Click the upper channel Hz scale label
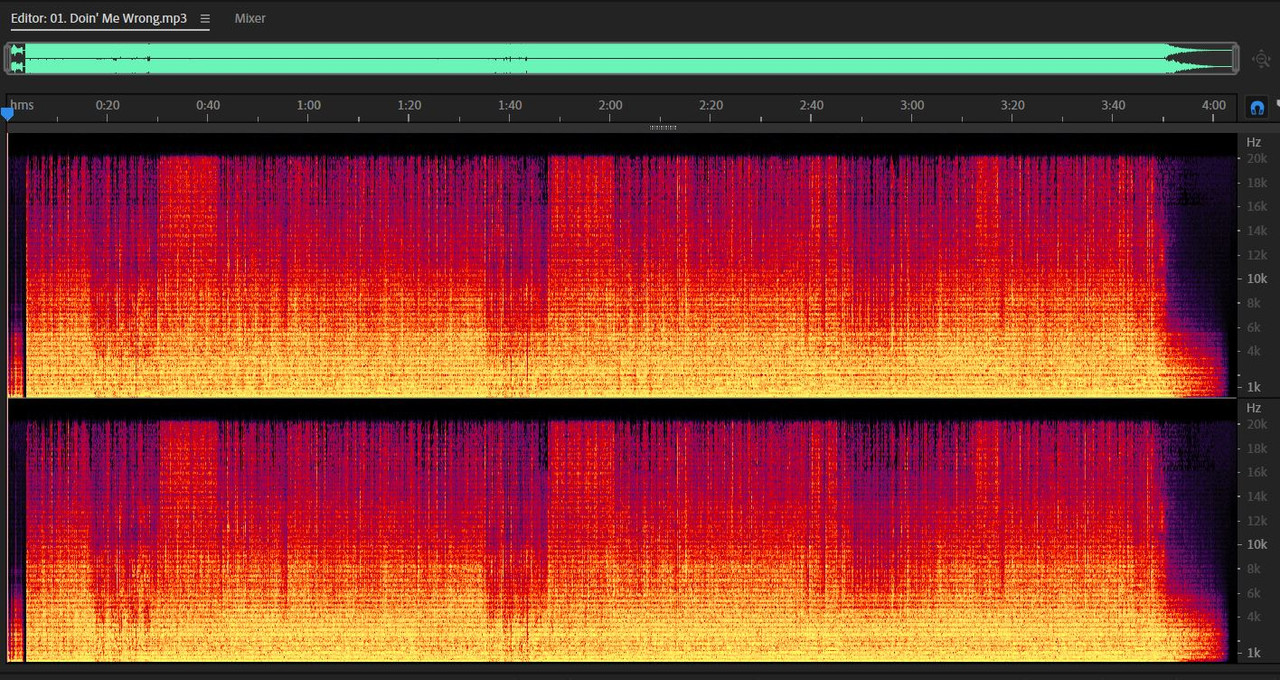The image size is (1280, 680). click(x=1253, y=142)
